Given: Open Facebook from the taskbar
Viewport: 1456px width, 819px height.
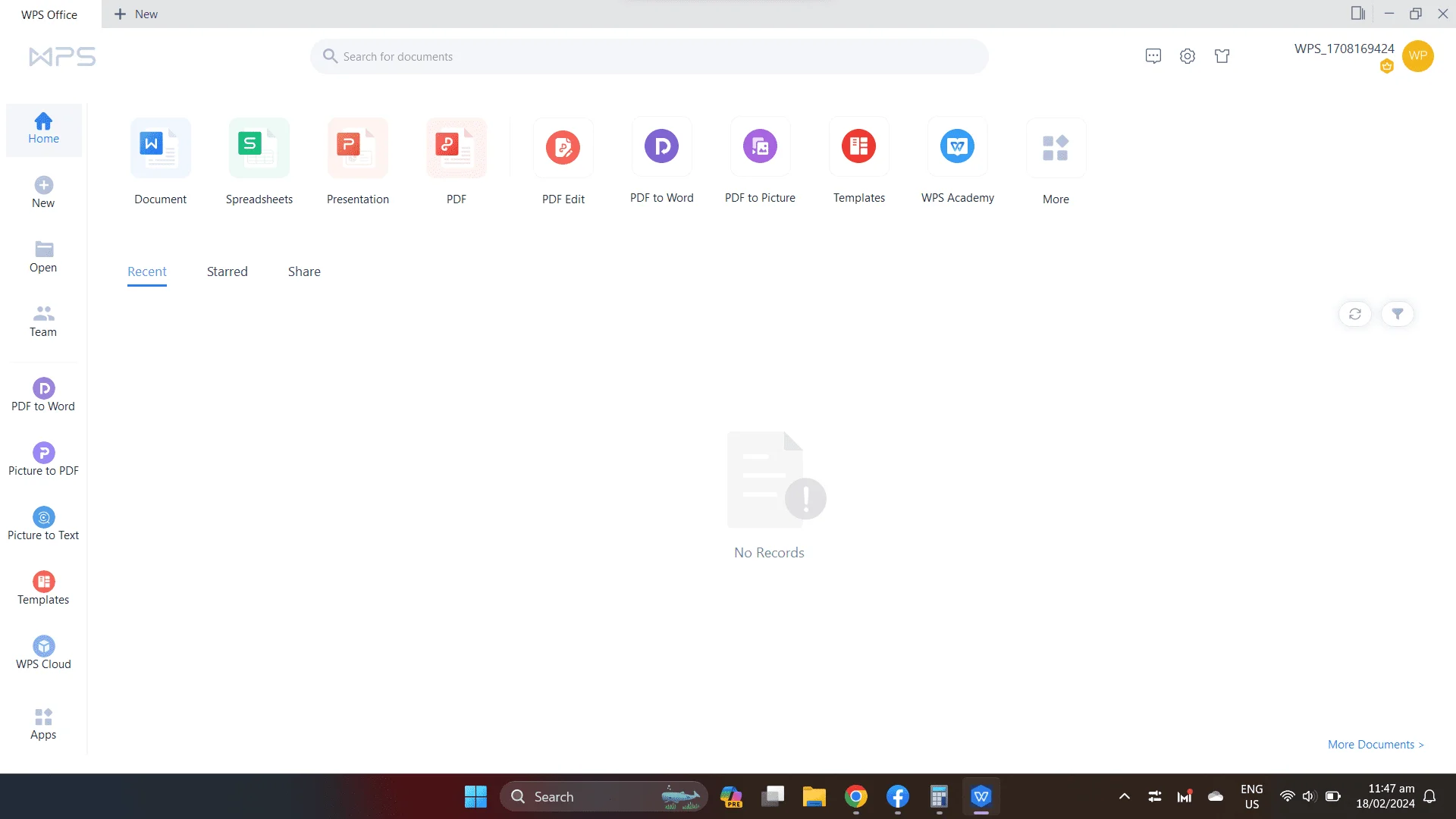Looking at the screenshot, I should [x=898, y=797].
